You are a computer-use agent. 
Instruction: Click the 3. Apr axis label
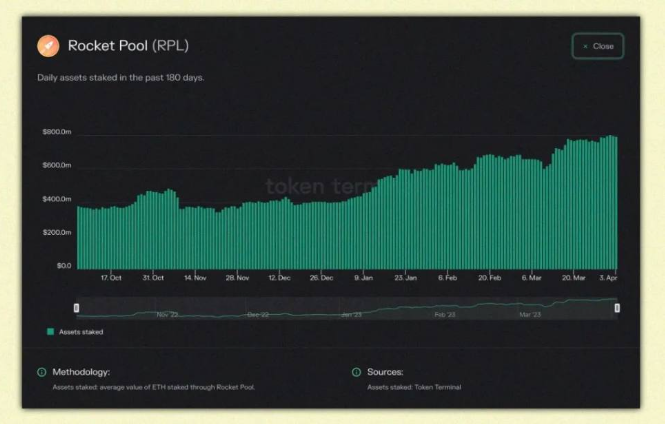pyautogui.click(x=608, y=278)
